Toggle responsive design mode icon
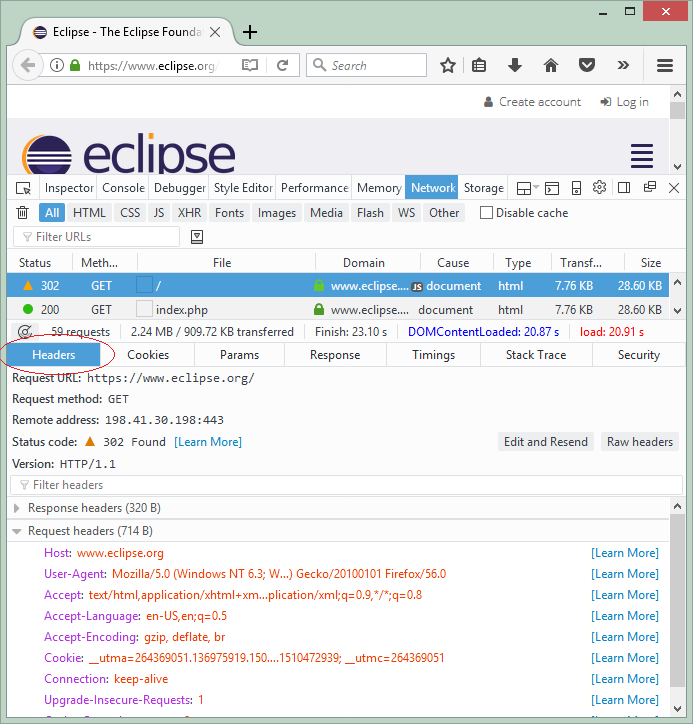The height and width of the screenshot is (724, 693). tap(576, 188)
